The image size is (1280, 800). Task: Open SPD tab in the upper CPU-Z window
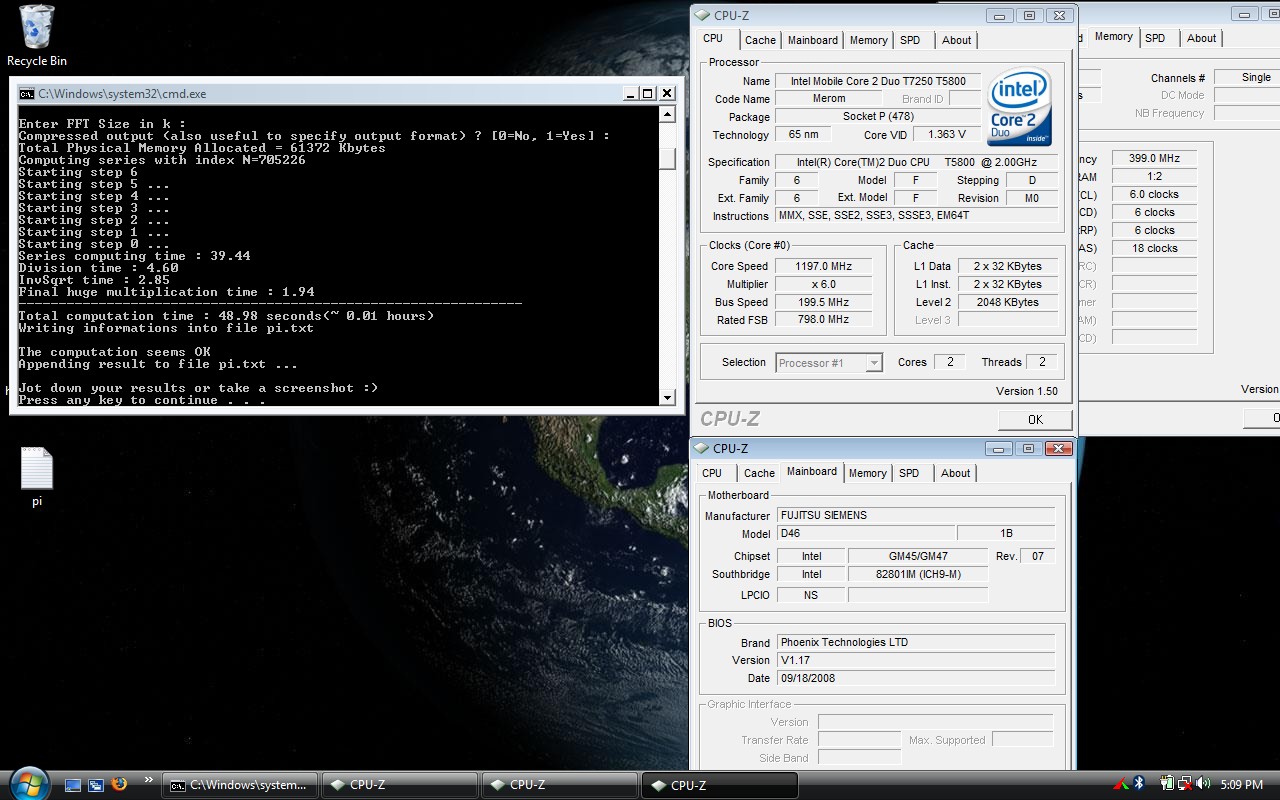[910, 40]
